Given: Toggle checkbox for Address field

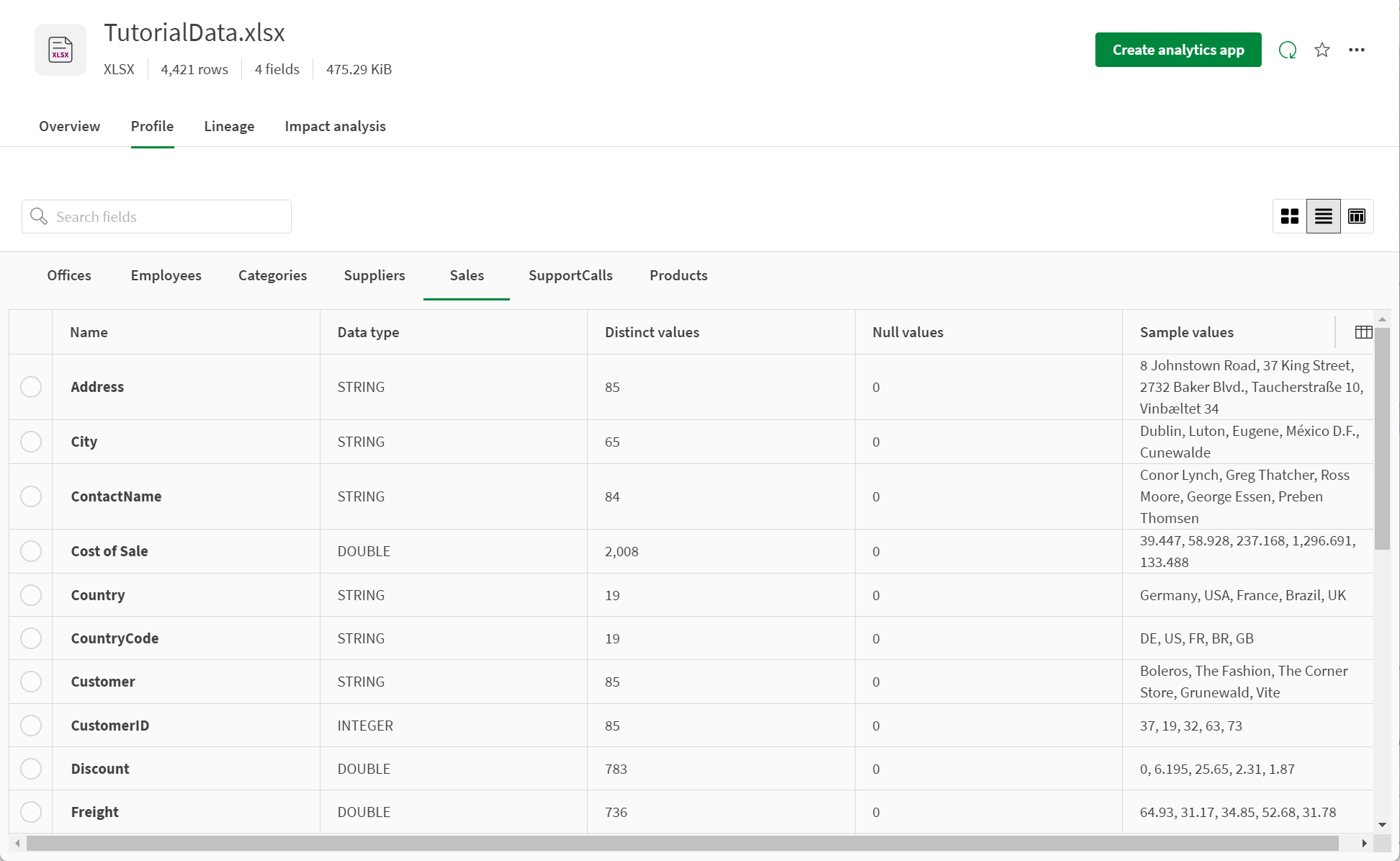Looking at the screenshot, I should [31, 387].
